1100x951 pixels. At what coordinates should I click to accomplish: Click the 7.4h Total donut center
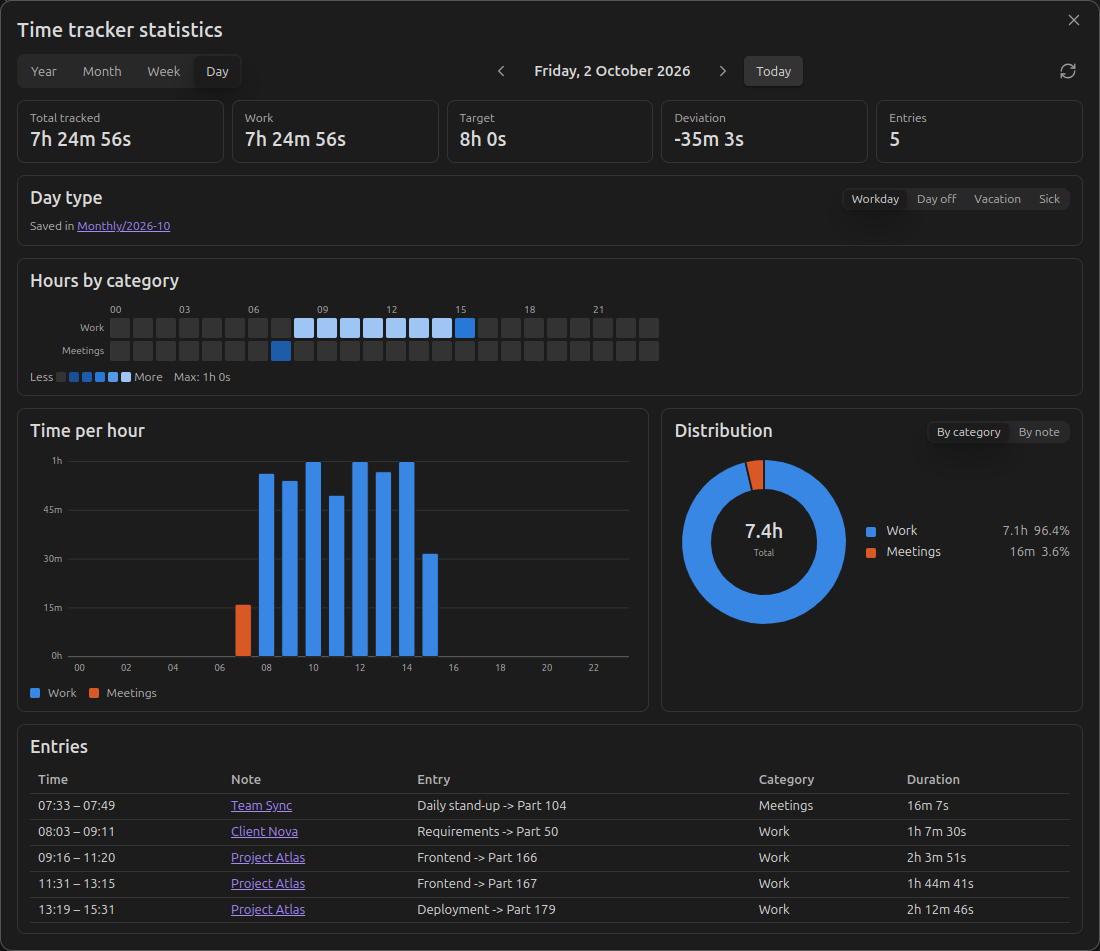point(763,539)
